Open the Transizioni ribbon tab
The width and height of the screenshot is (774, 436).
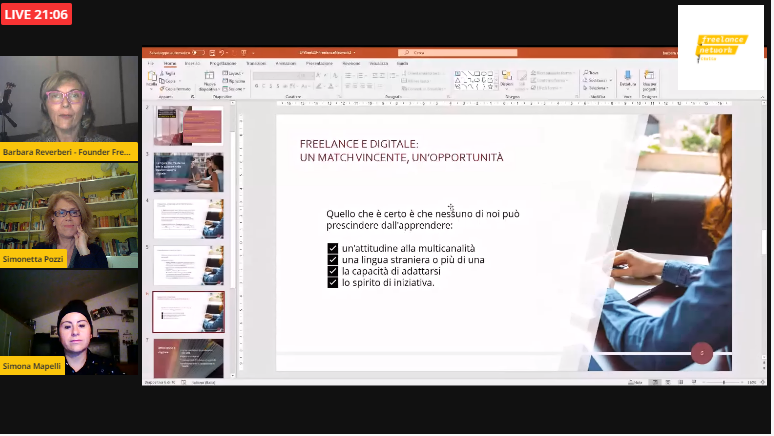click(256, 64)
